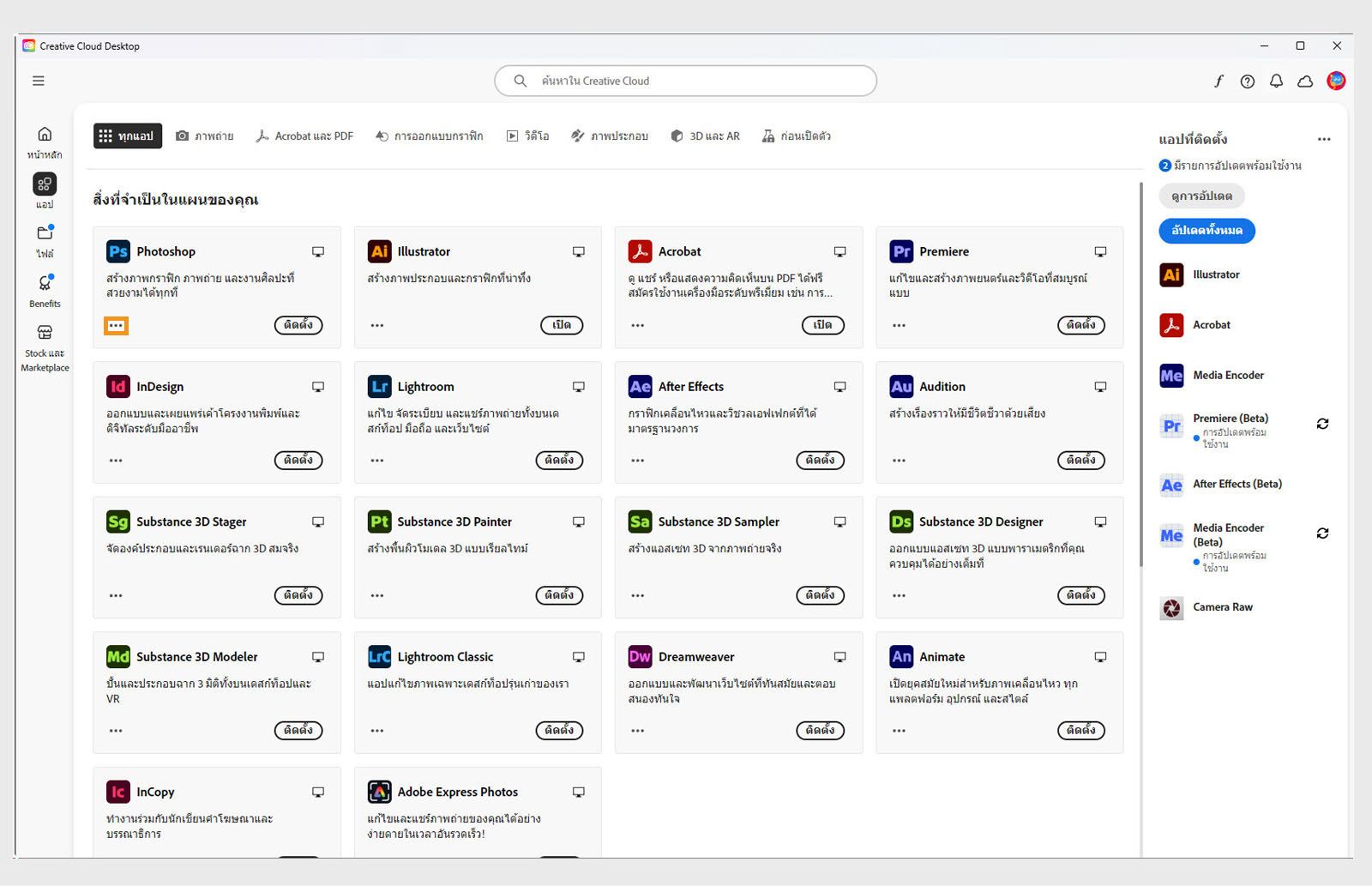Open the Apps section in sidebar
Viewport: 1372px width, 886px height.
point(45,191)
